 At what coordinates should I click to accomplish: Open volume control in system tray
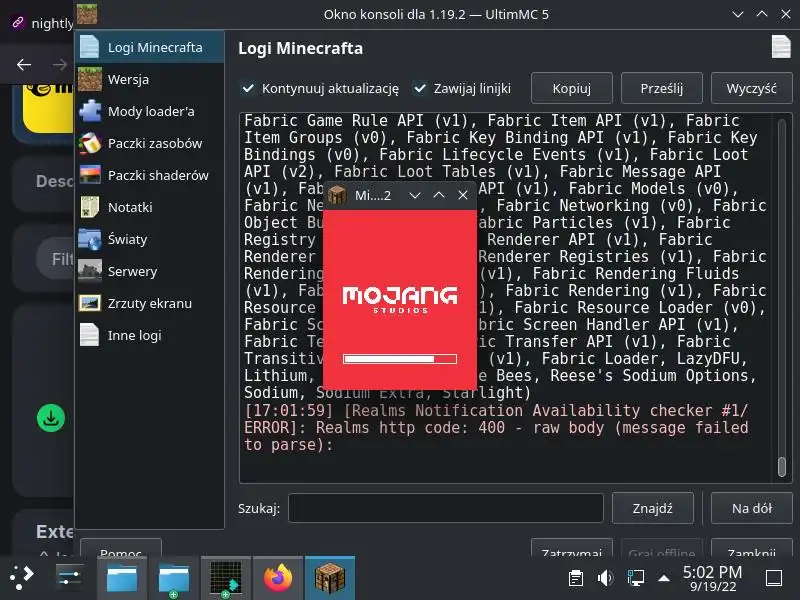605,578
